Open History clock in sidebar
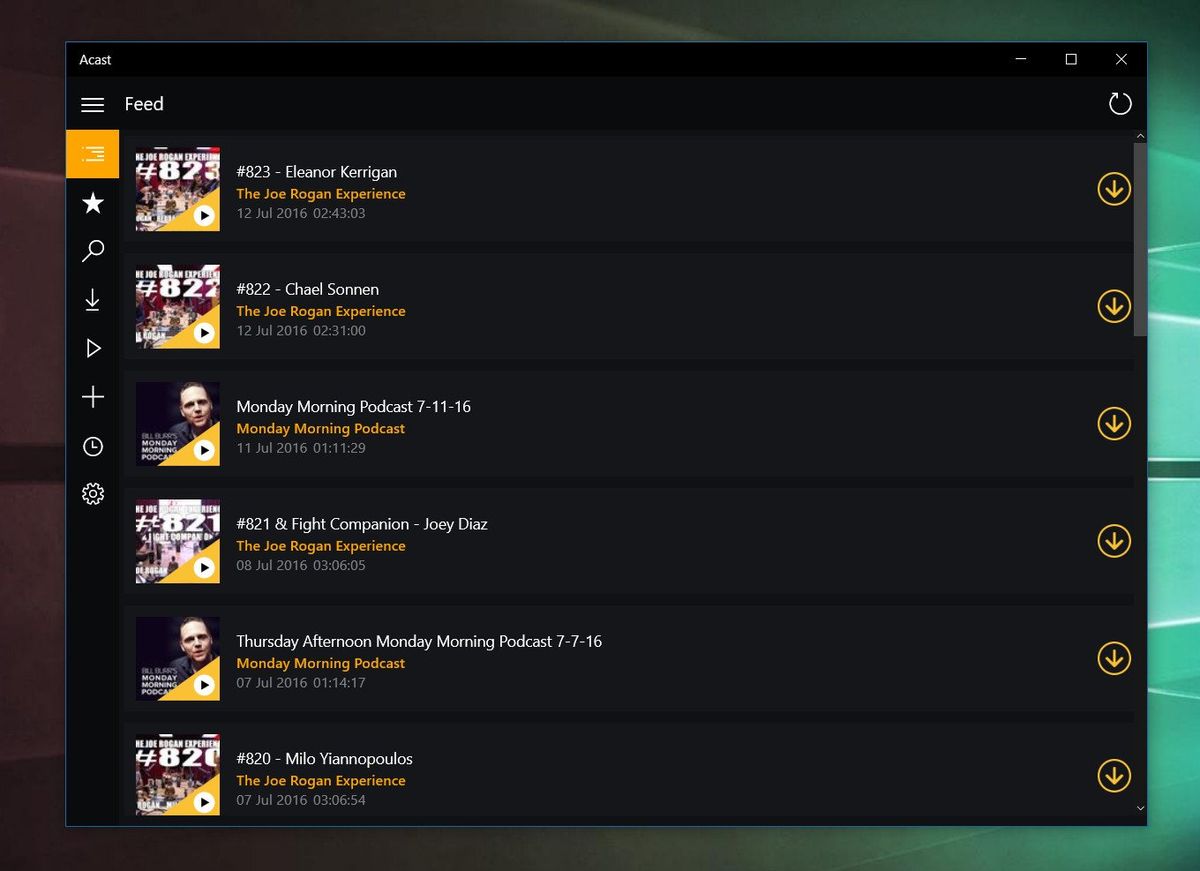 click(93, 446)
